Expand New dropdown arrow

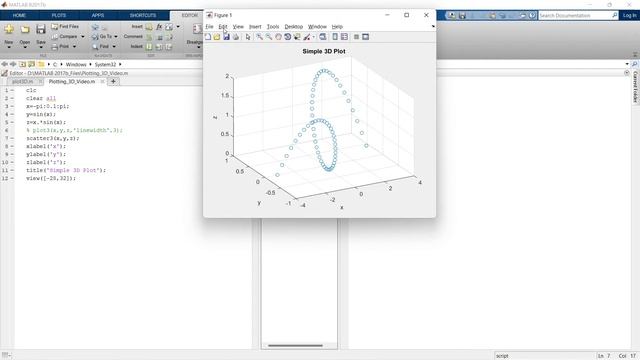(x=9, y=47)
